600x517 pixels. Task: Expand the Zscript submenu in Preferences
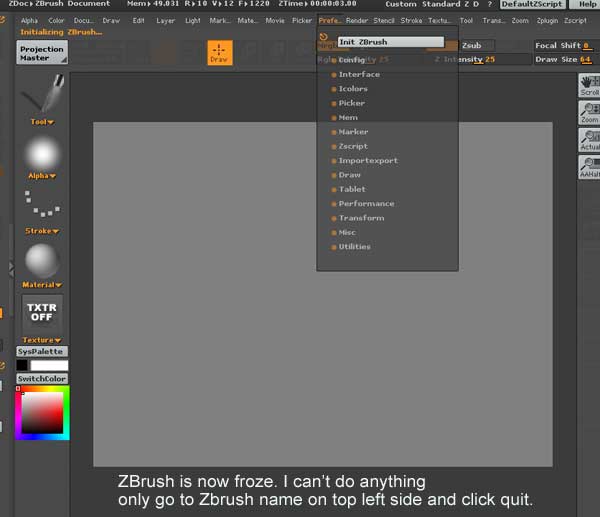point(350,147)
